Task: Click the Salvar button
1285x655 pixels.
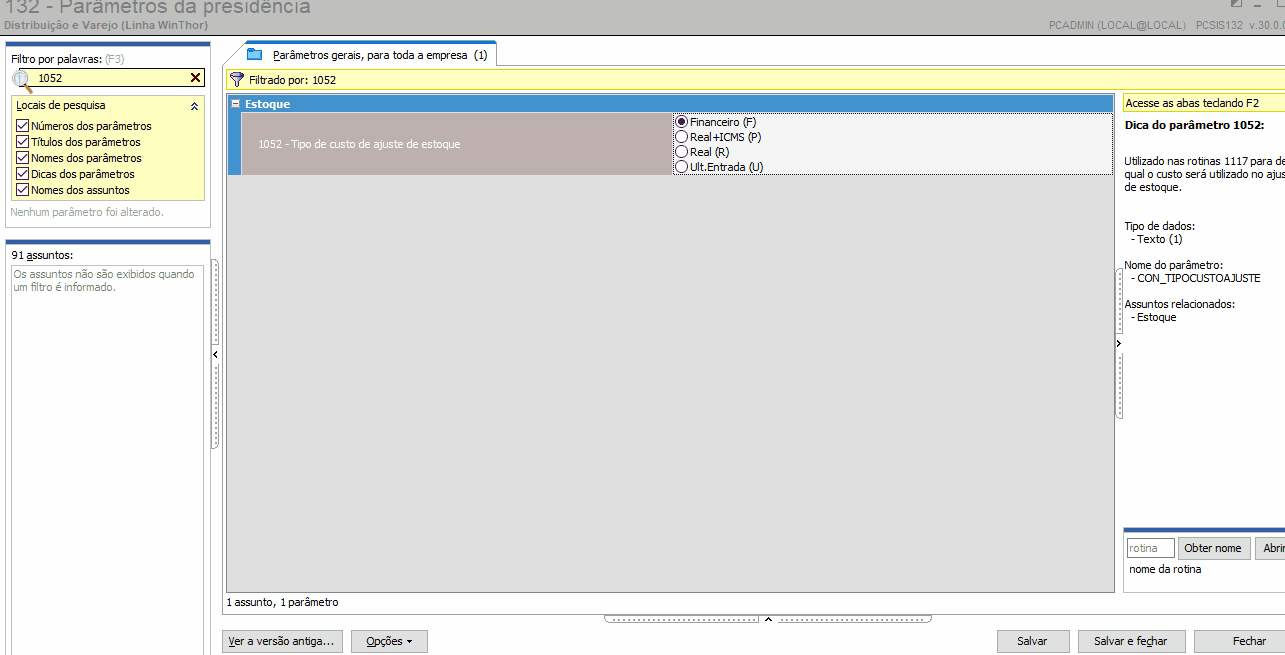Action: (1033, 641)
